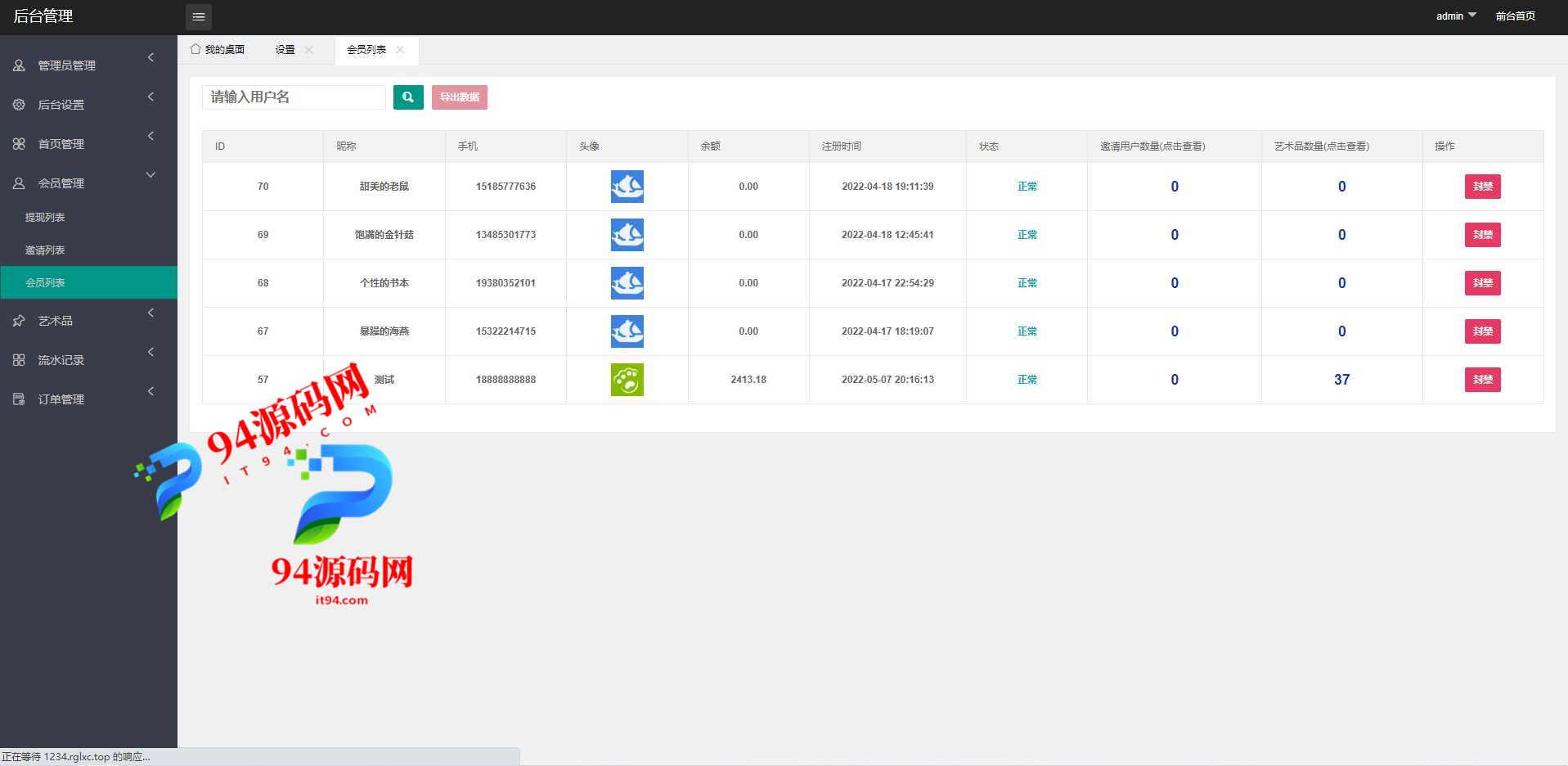View artwork count 37 for user 测试
The height and width of the screenshot is (766, 1568).
tap(1341, 380)
